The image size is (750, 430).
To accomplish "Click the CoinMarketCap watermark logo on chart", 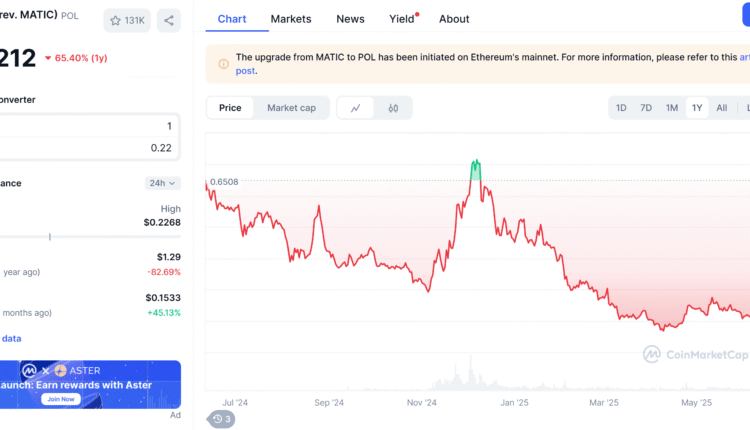I will (650, 354).
